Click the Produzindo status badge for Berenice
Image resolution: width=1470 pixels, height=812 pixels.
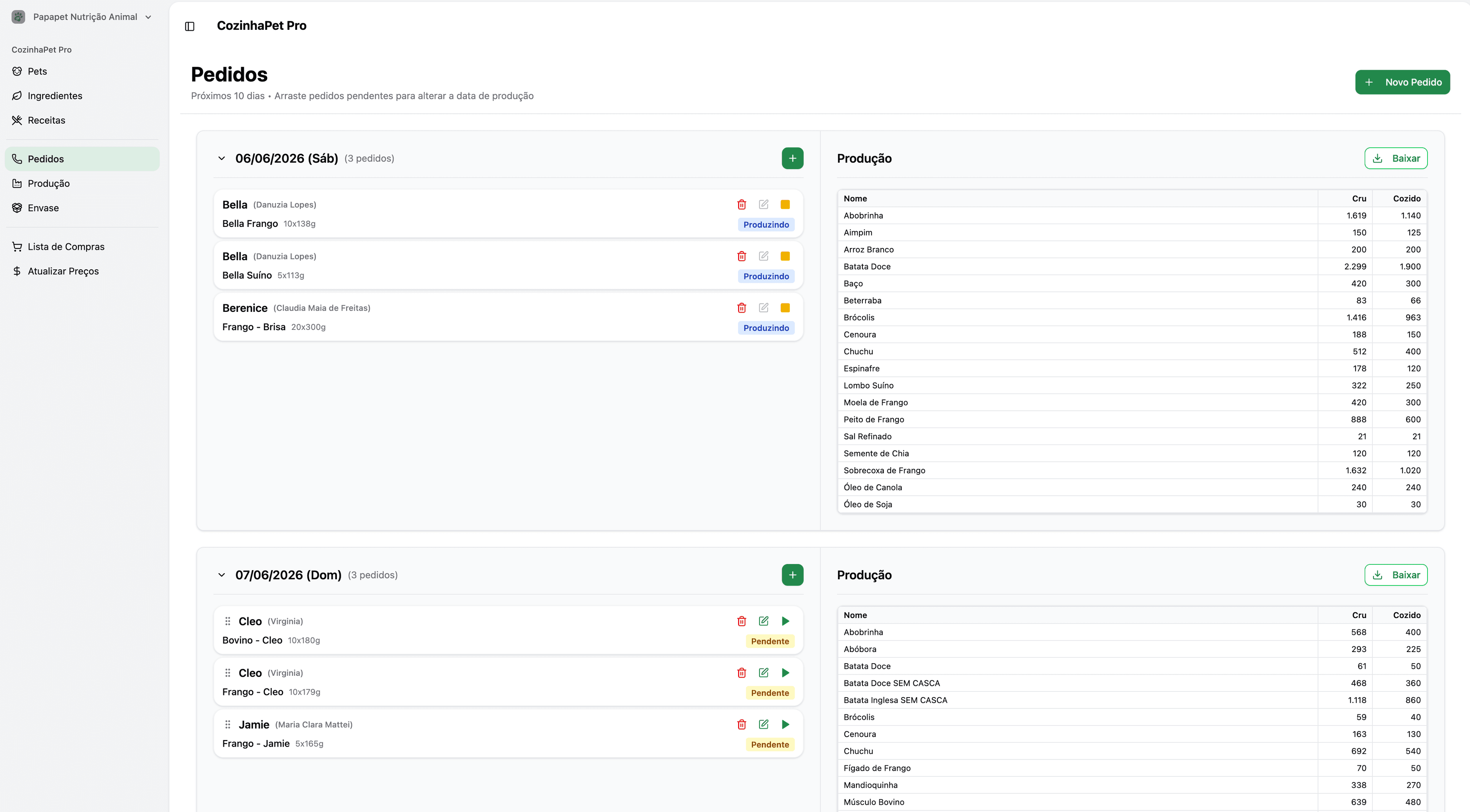(x=766, y=328)
